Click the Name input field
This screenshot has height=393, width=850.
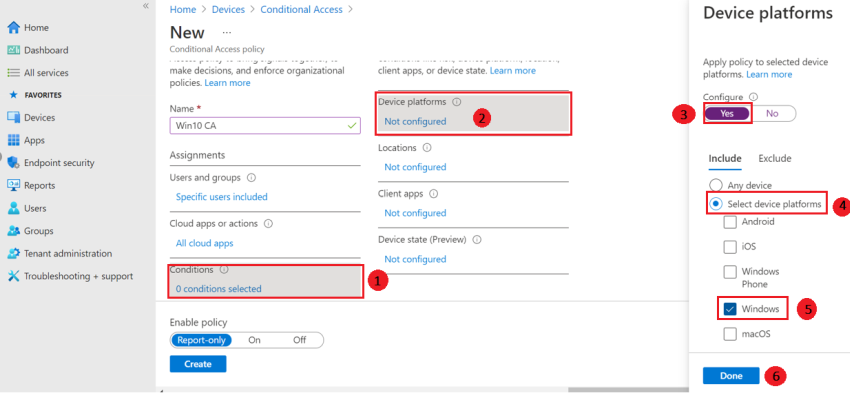(x=265, y=126)
